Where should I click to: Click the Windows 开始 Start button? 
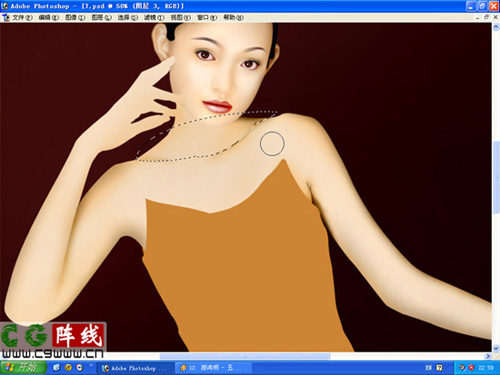pos(23,367)
